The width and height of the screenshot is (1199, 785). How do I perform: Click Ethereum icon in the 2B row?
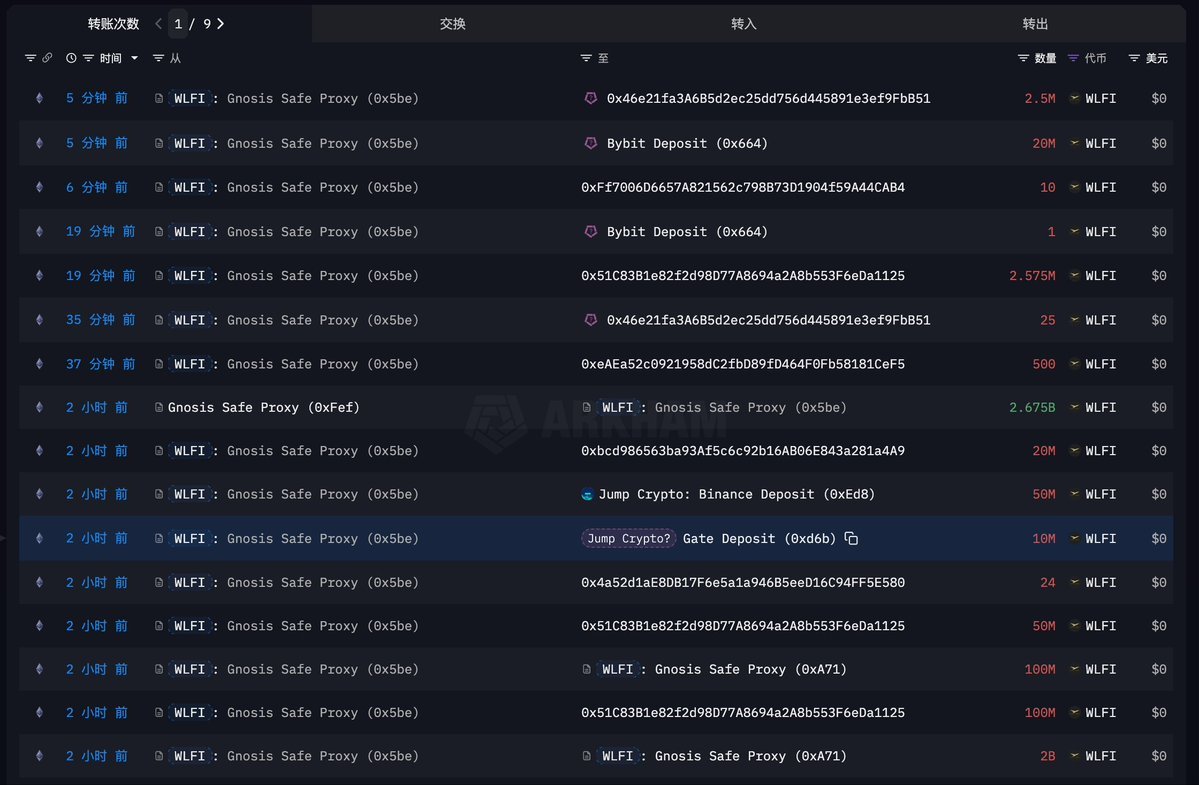(x=39, y=756)
